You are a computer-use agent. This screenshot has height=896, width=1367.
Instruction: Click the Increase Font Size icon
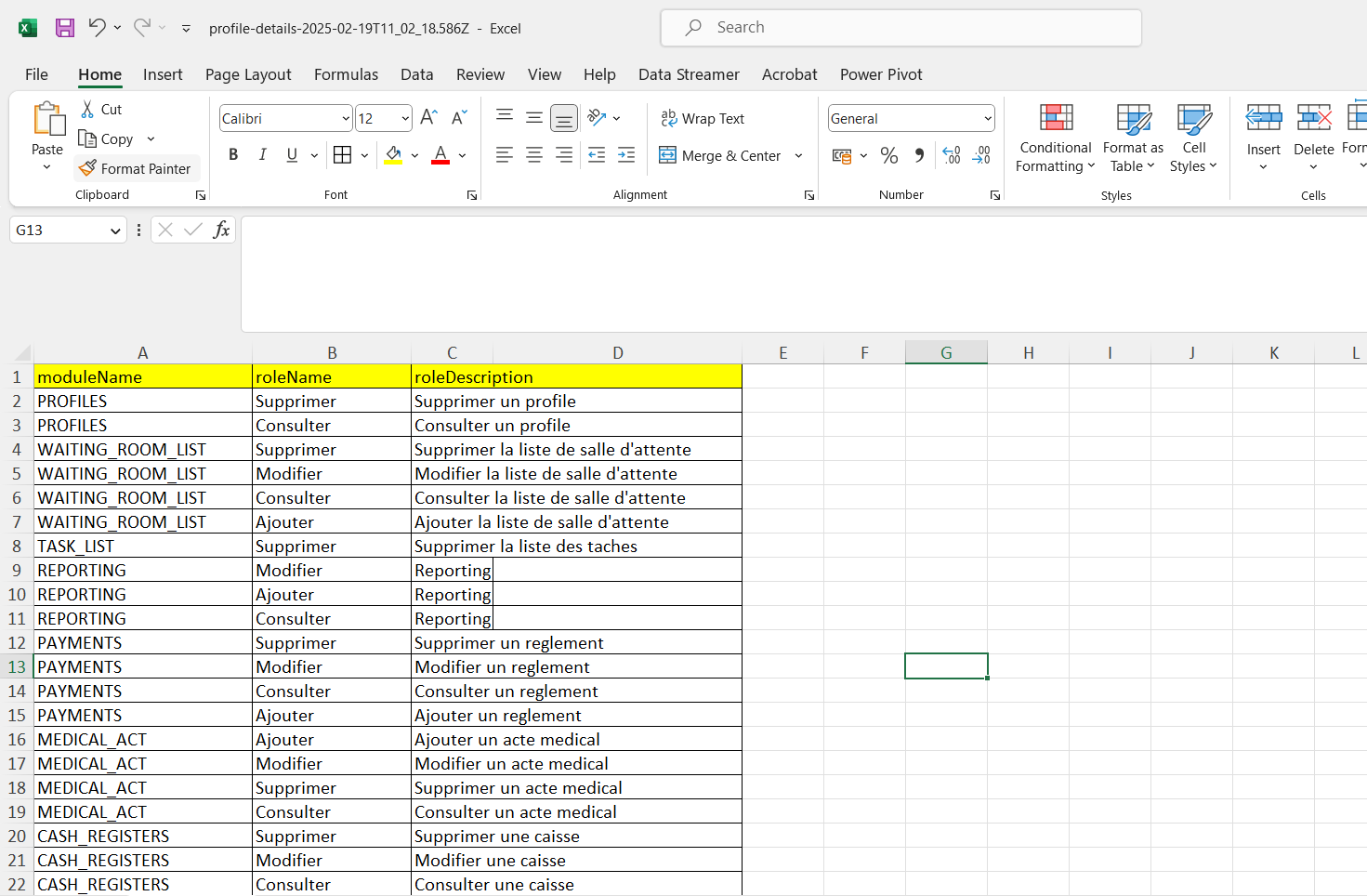click(x=428, y=118)
